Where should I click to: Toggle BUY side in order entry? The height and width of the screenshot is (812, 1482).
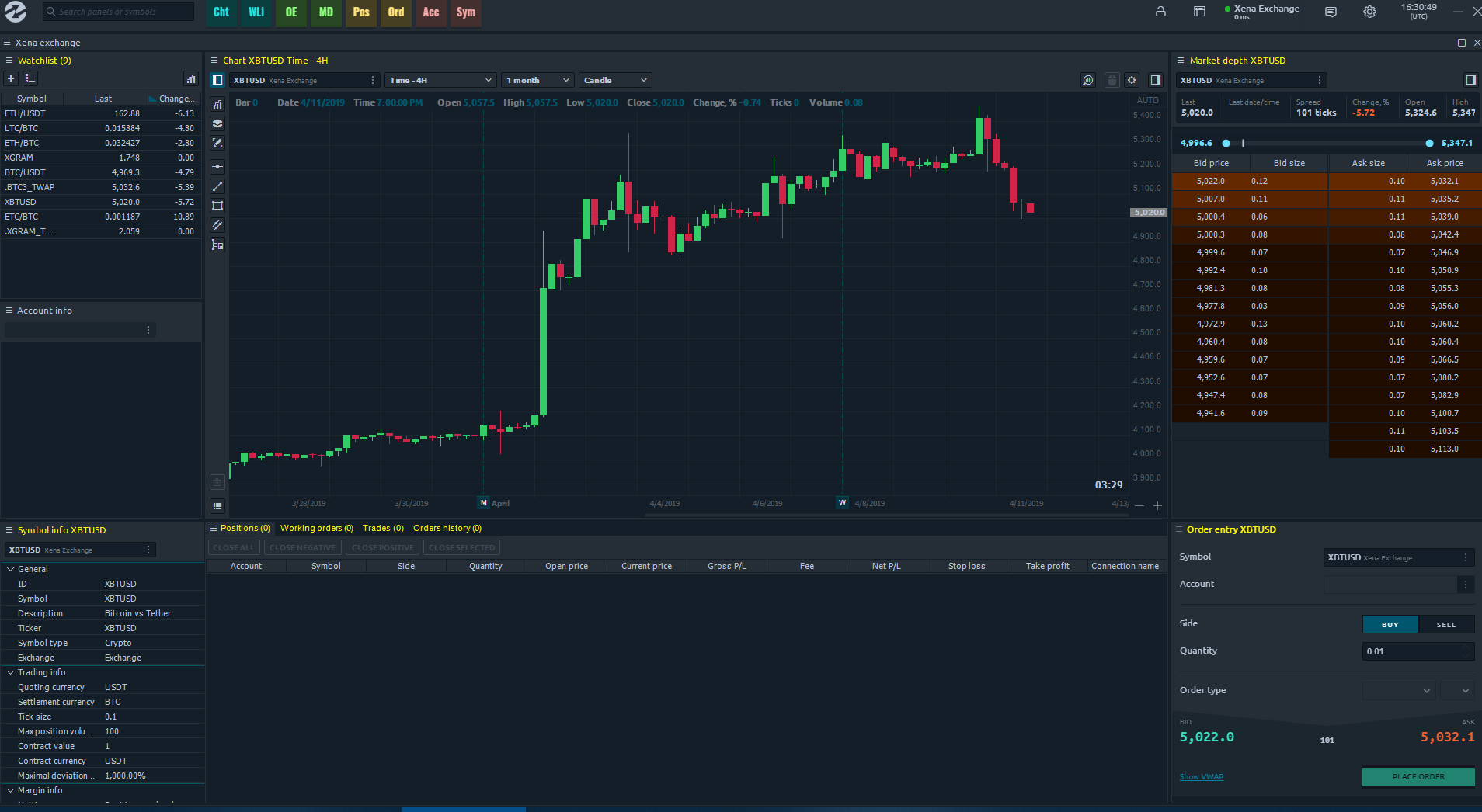[1389, 624]
